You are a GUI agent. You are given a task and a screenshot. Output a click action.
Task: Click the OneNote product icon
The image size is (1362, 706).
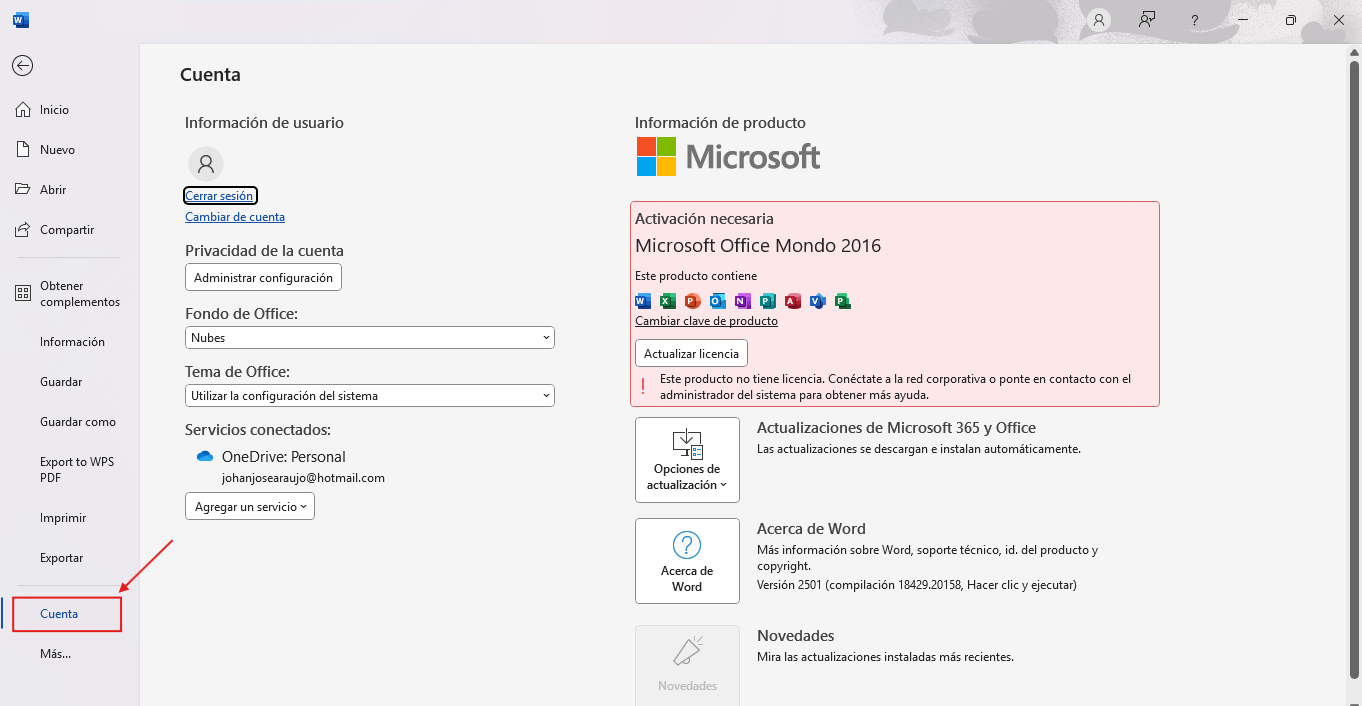click(x=742, y=301)
